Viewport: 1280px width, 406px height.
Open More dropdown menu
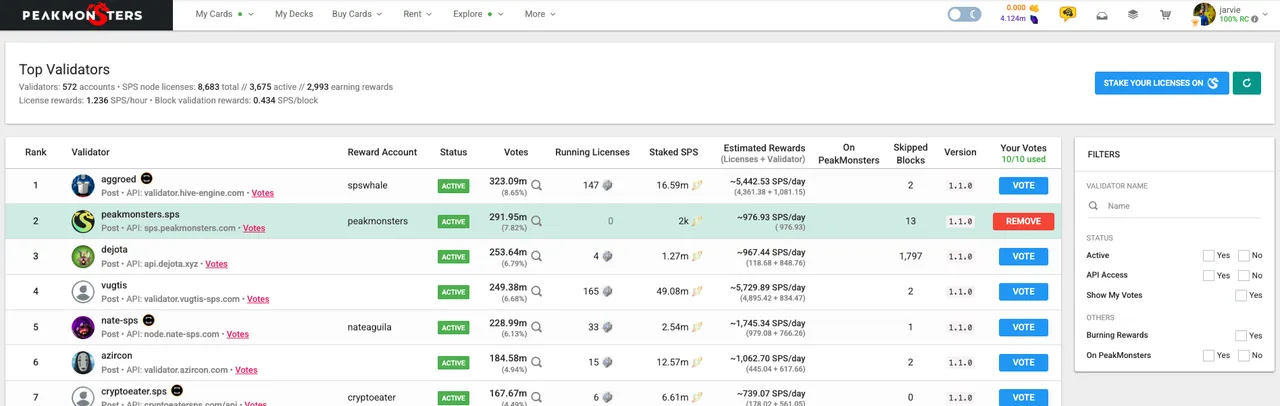point(539,15)
